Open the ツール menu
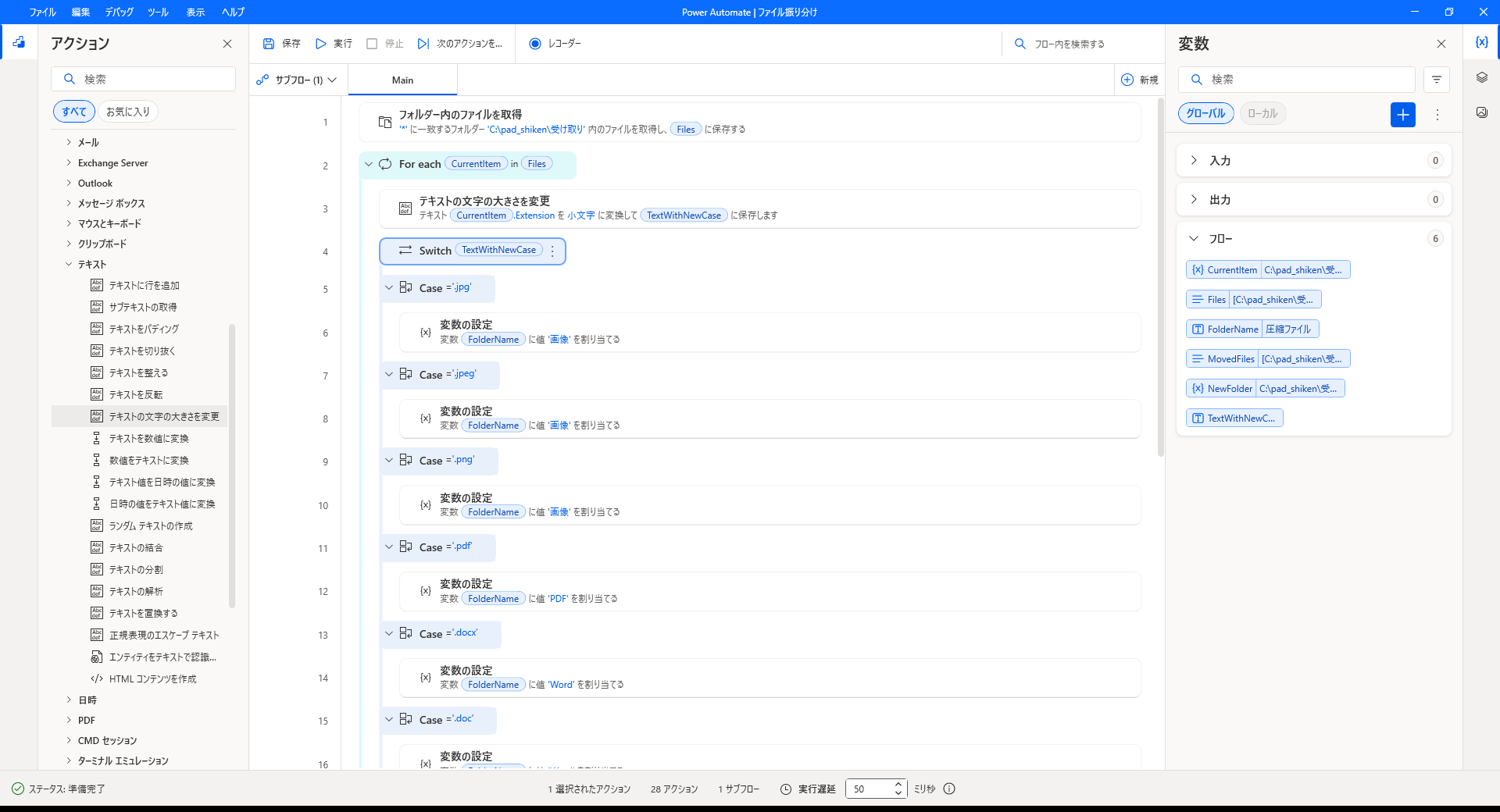Viewport: 1500px width, 812px height. [x=158, y=12]
